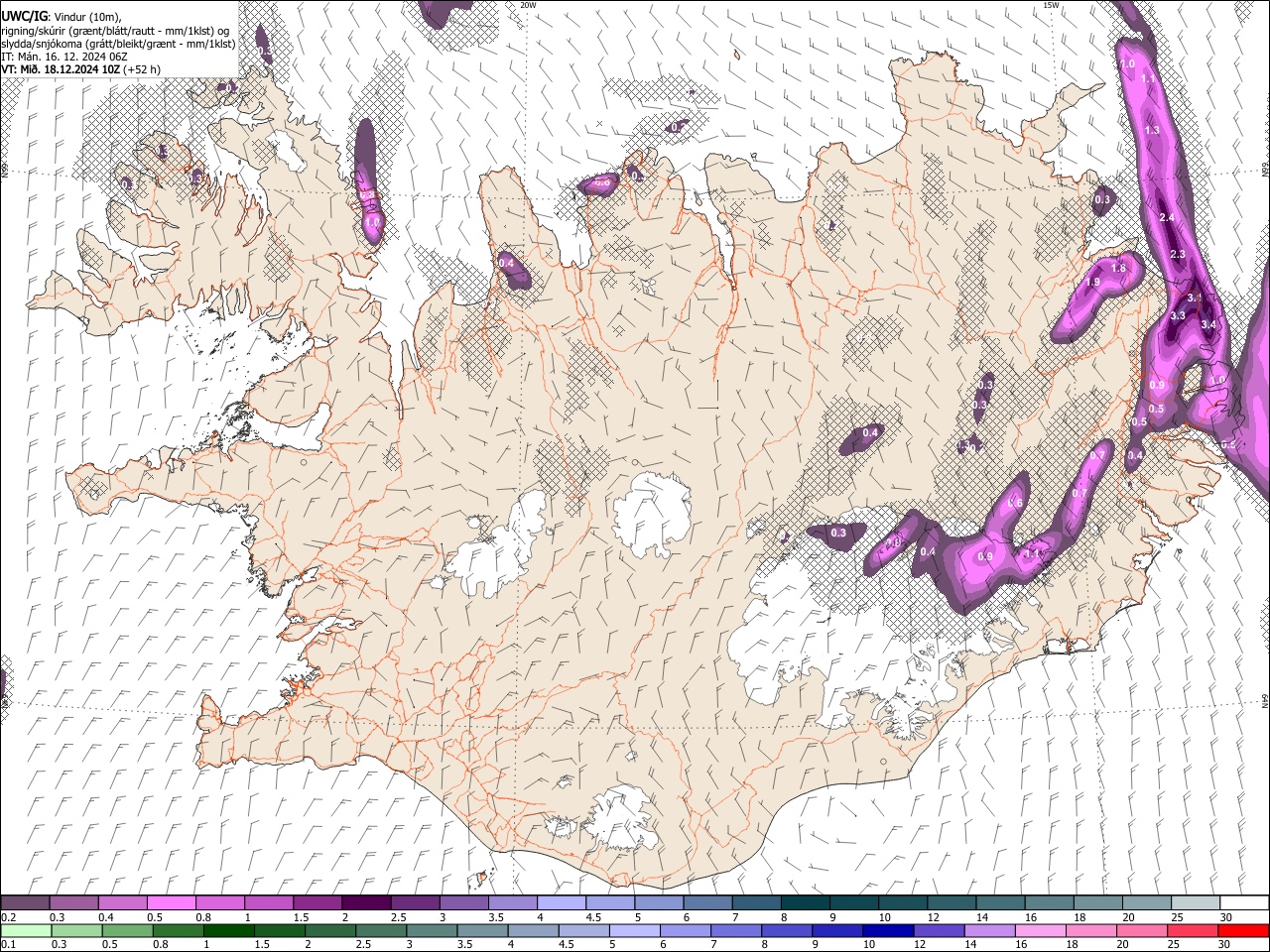Click the snow-scale swatch between 12 and 14

(952, 903)
